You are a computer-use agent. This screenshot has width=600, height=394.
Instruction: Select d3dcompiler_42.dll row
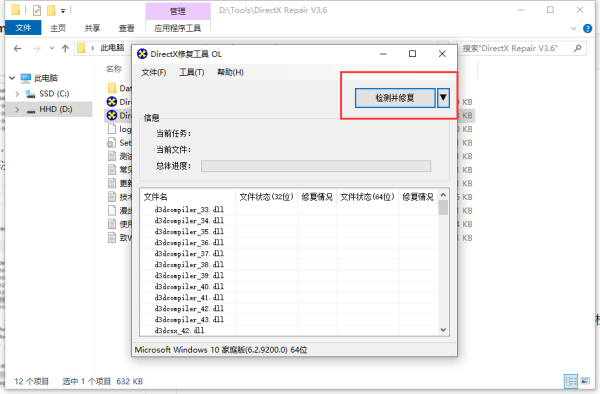click(x=289, y=309)
